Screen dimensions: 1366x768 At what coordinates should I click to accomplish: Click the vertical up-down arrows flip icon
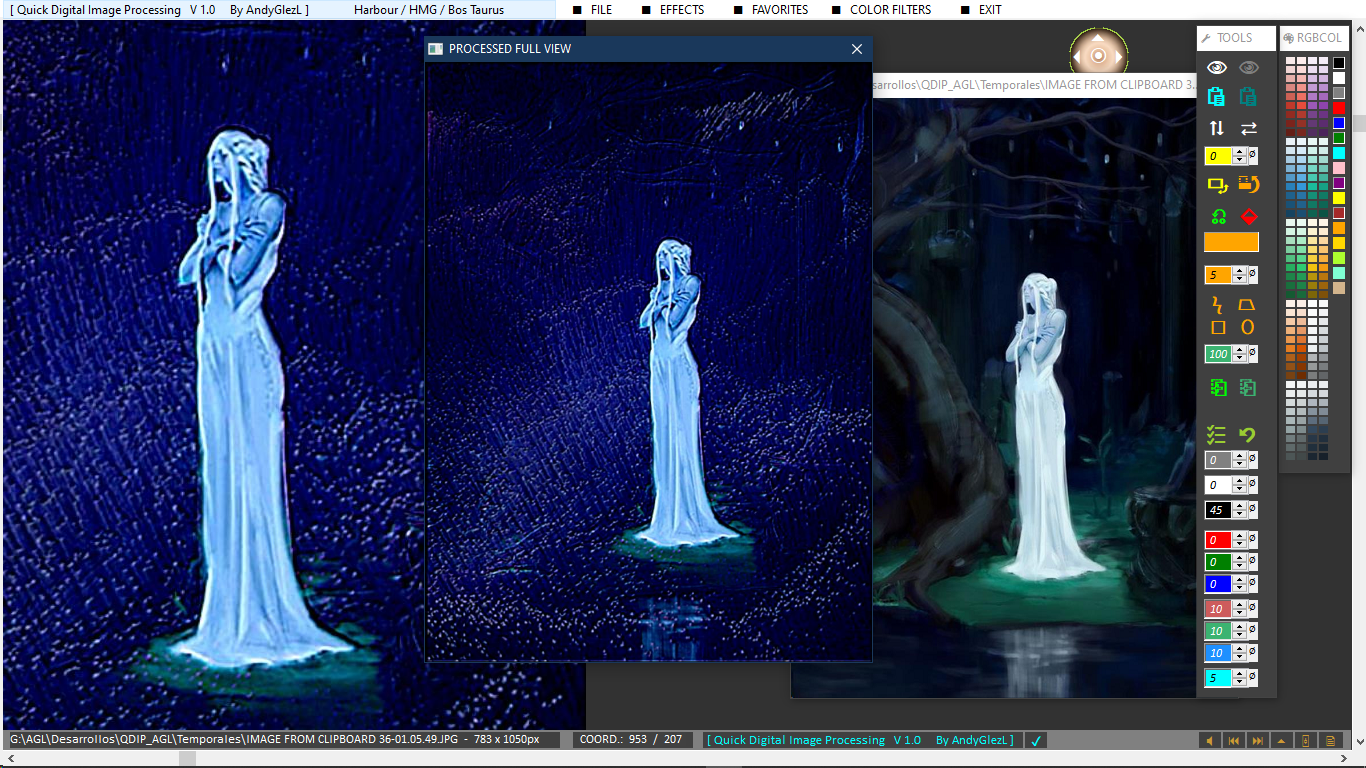pyautogui.click(x=1216, y=128)
